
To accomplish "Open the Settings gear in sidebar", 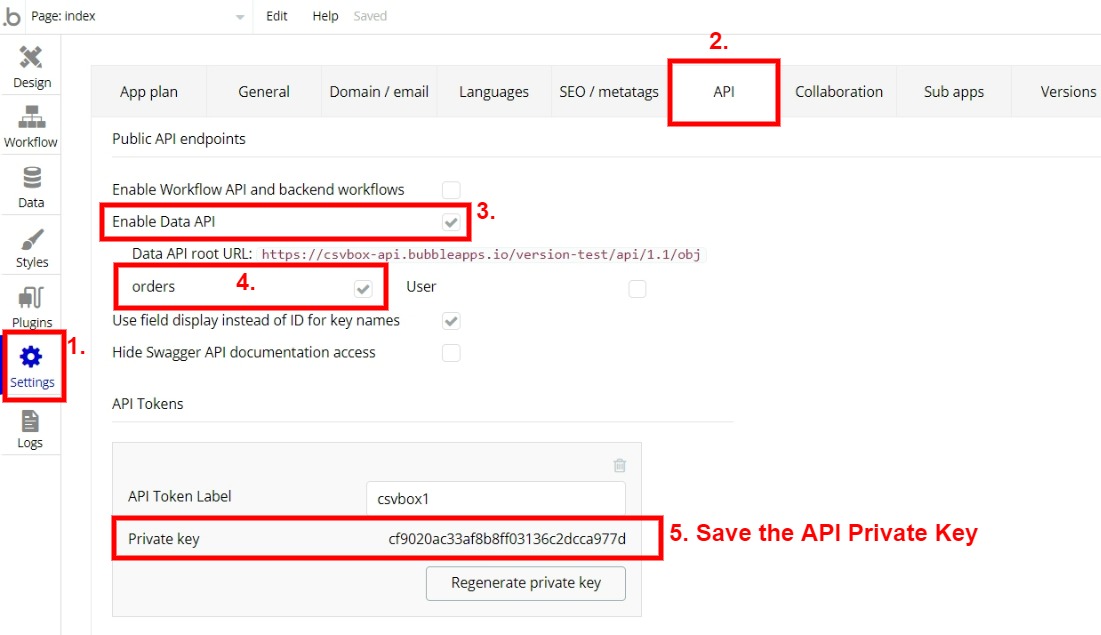I will [x=32, y=367].
